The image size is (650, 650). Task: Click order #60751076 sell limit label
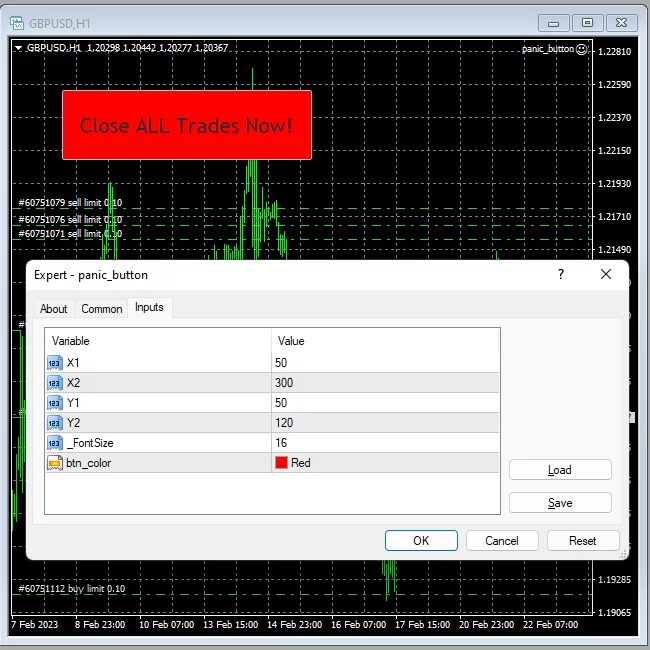70,219
